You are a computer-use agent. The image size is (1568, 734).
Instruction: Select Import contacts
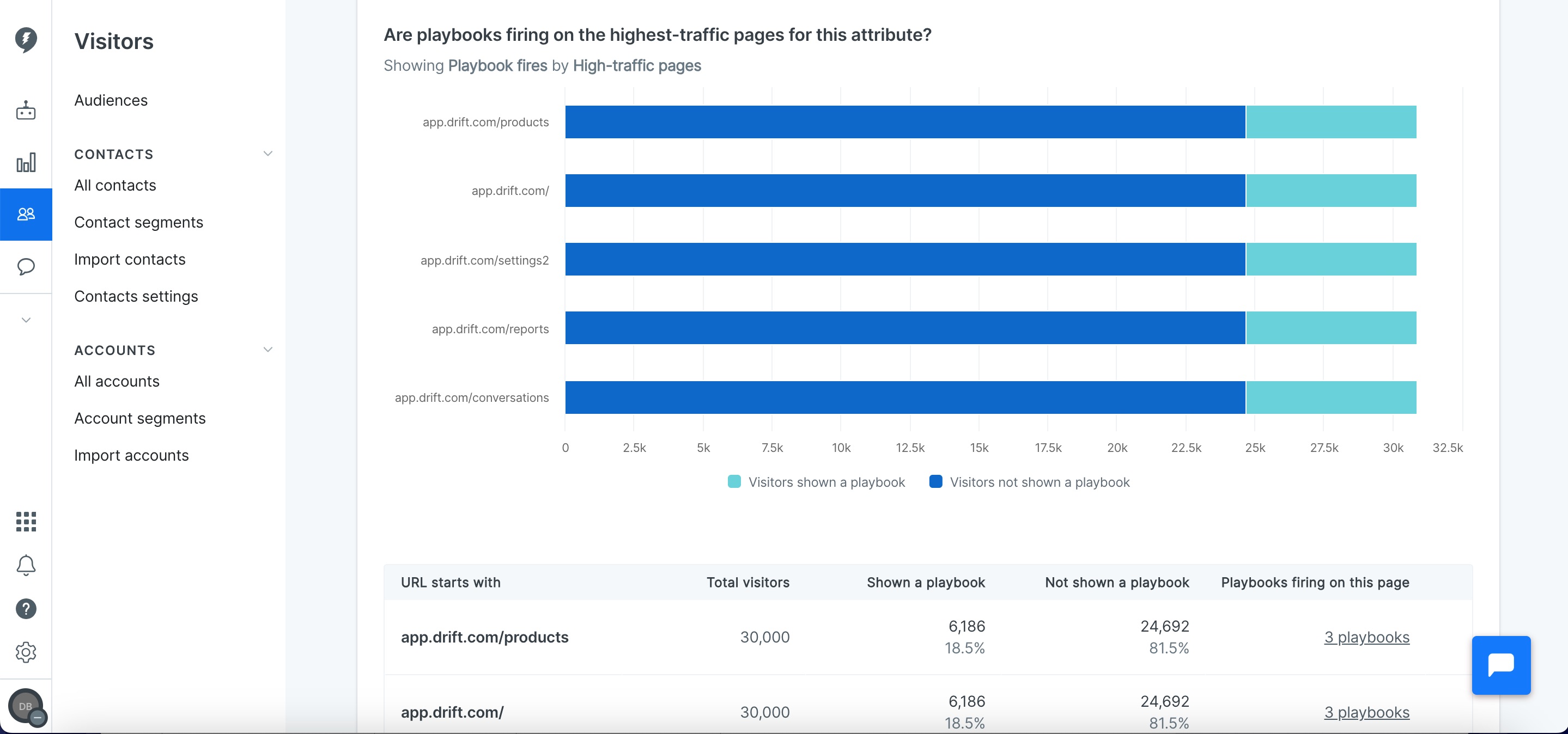[130, 259]
